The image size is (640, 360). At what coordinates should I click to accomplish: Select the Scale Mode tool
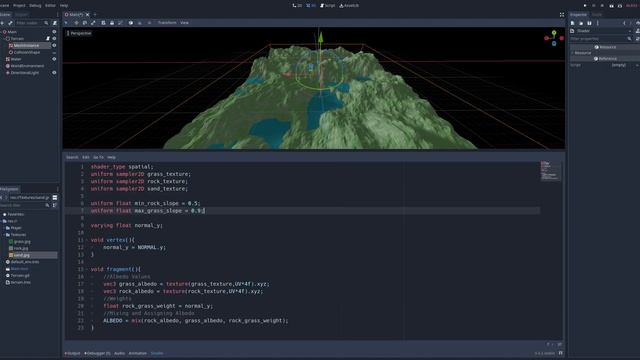(x=93, y=23)
